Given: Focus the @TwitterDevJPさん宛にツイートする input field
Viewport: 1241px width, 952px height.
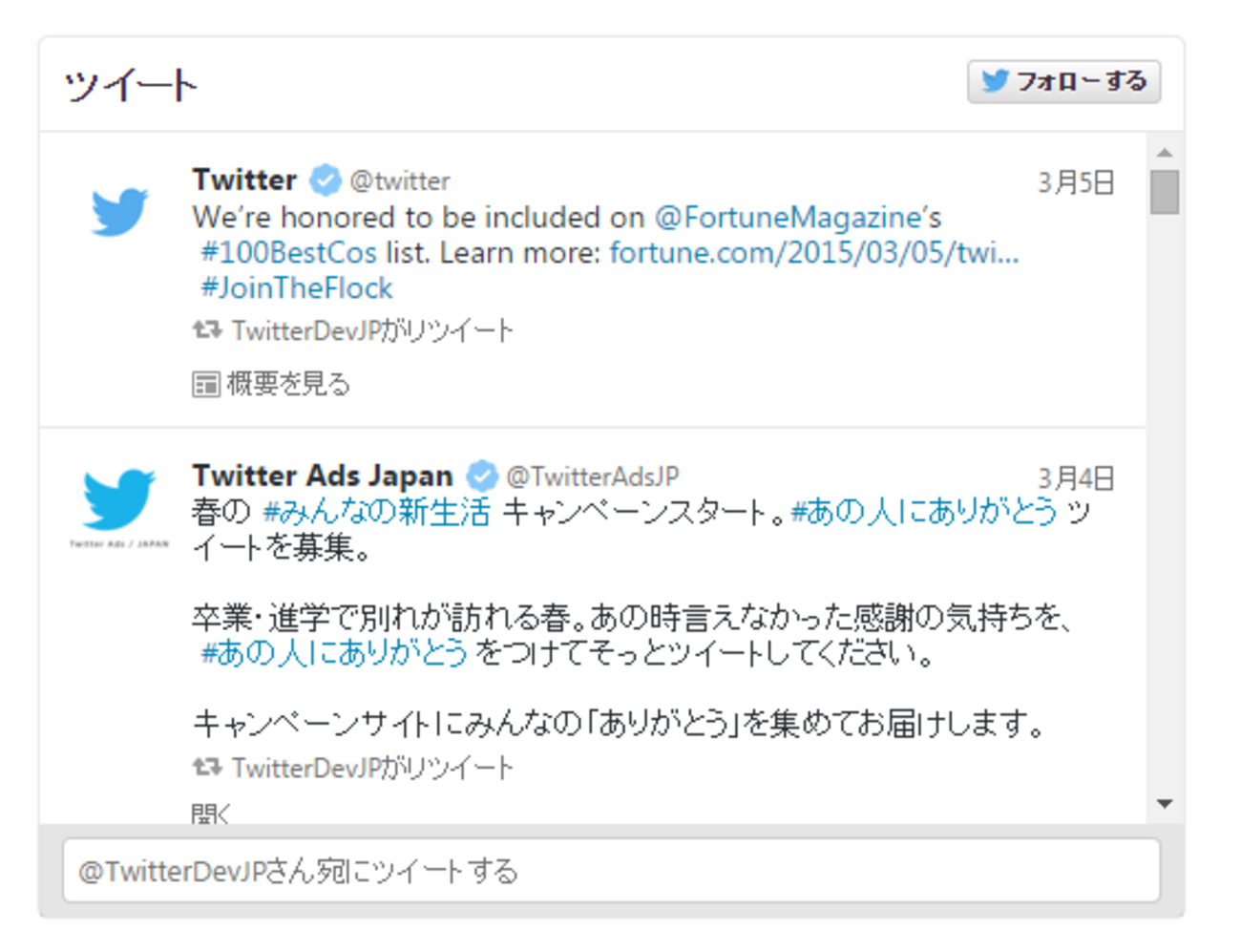Looking at the screenshot, I should [x=611, y=871].
